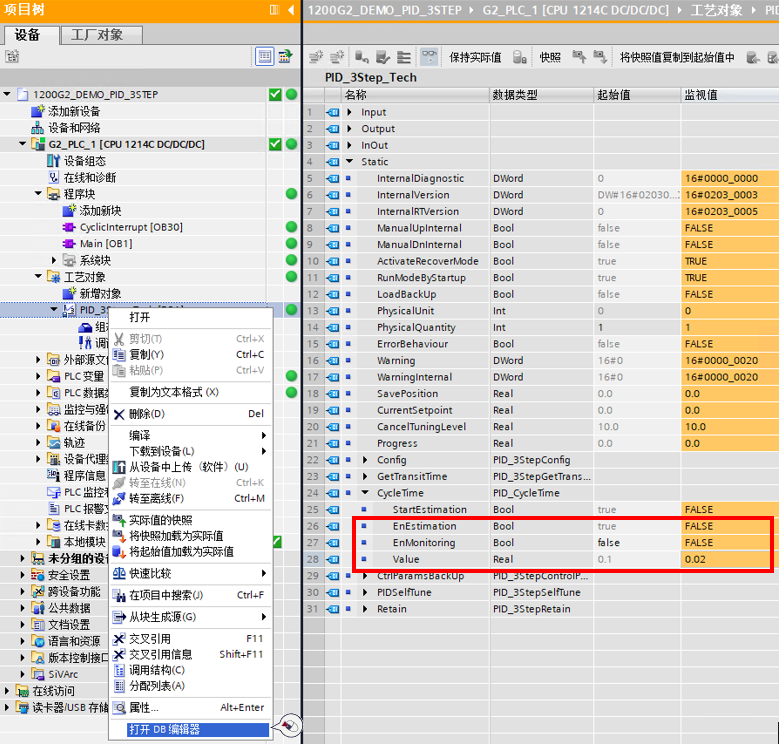Screen dimensions: 779x744
Task: Click the Add new device icon (添加新设备)
Action: click(38, 111)
